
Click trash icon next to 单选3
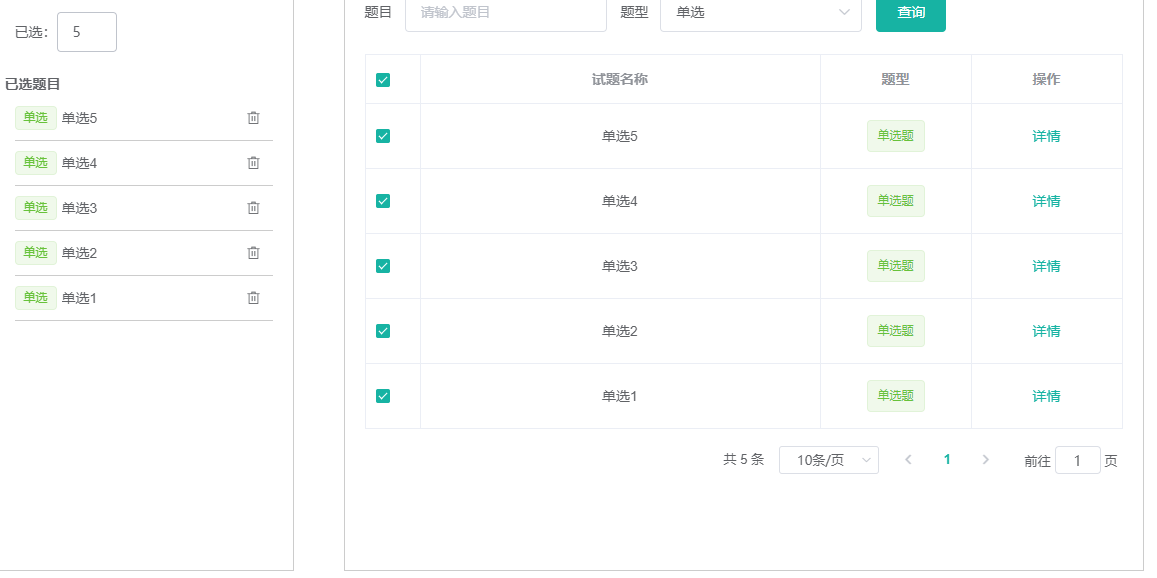click(253, 208)
